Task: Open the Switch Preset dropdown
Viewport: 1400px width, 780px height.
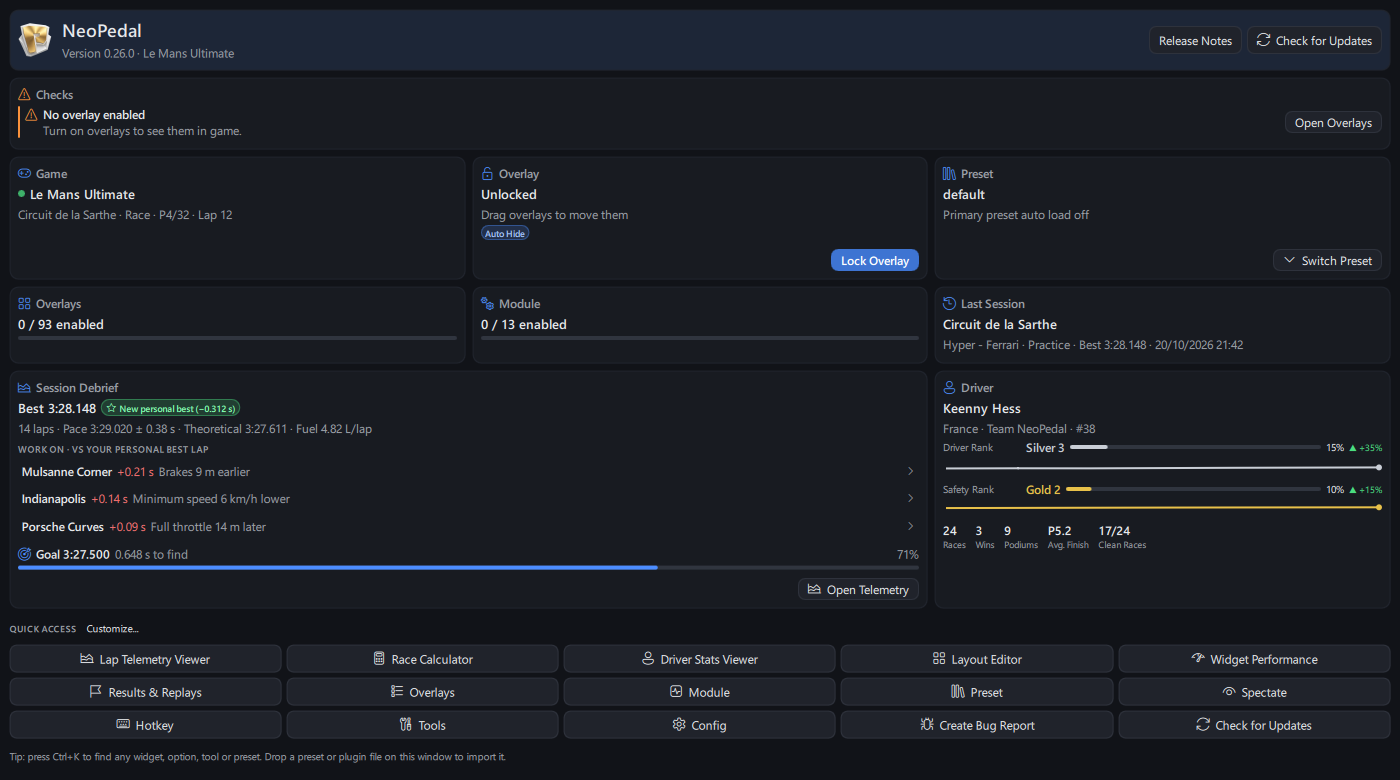Action: coord(1328,260)
